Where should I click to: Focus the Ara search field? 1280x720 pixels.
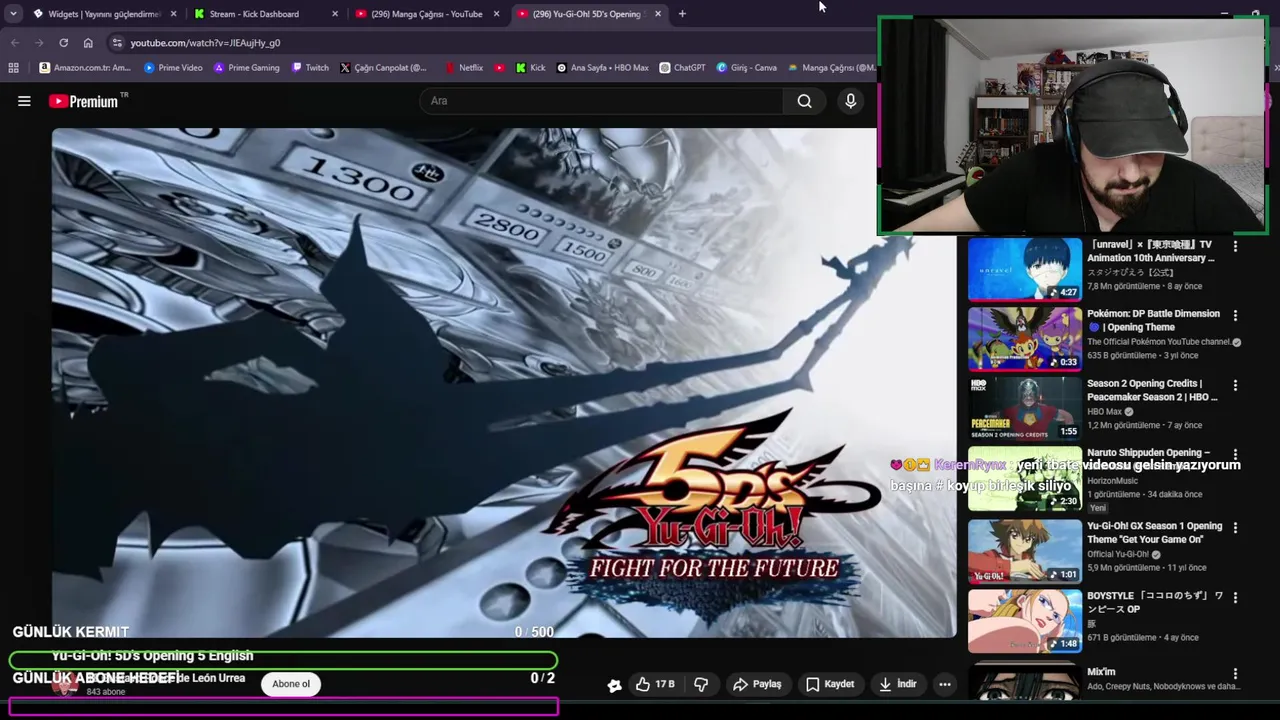coord(602,101)
